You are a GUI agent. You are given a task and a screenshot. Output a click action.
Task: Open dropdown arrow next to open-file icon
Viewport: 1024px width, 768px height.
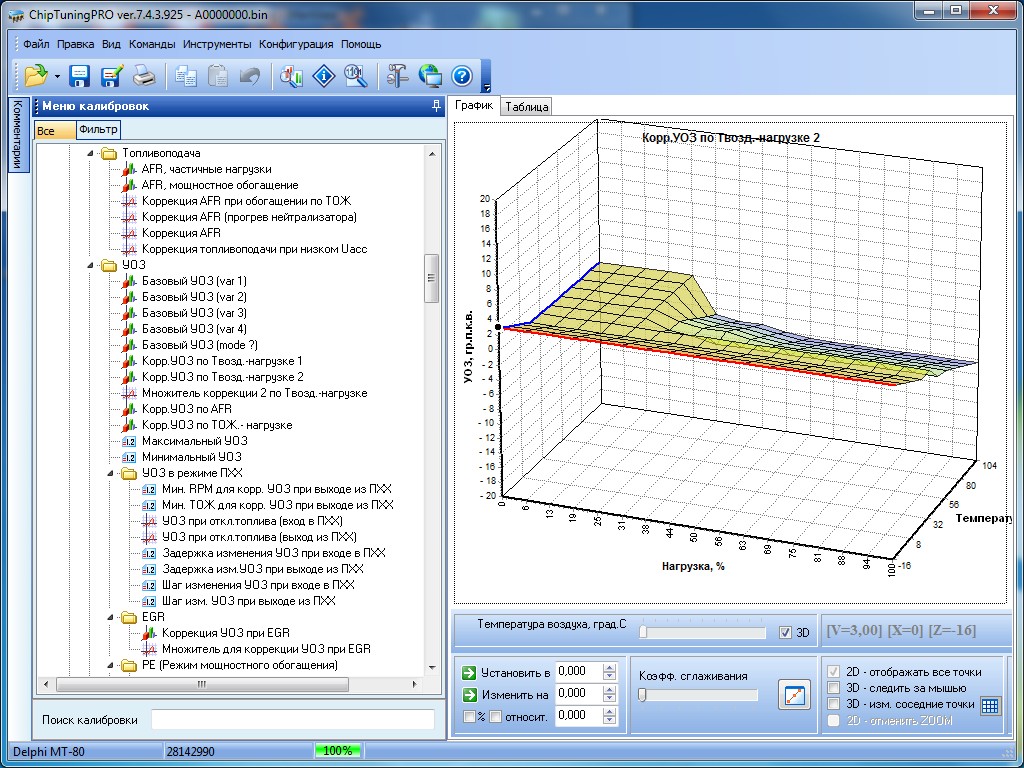(x=57, y=77)
